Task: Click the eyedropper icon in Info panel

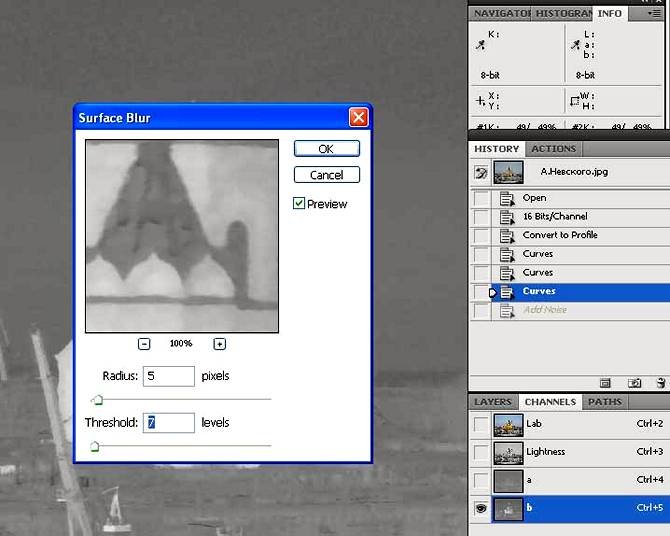Action: click(481, 44)
